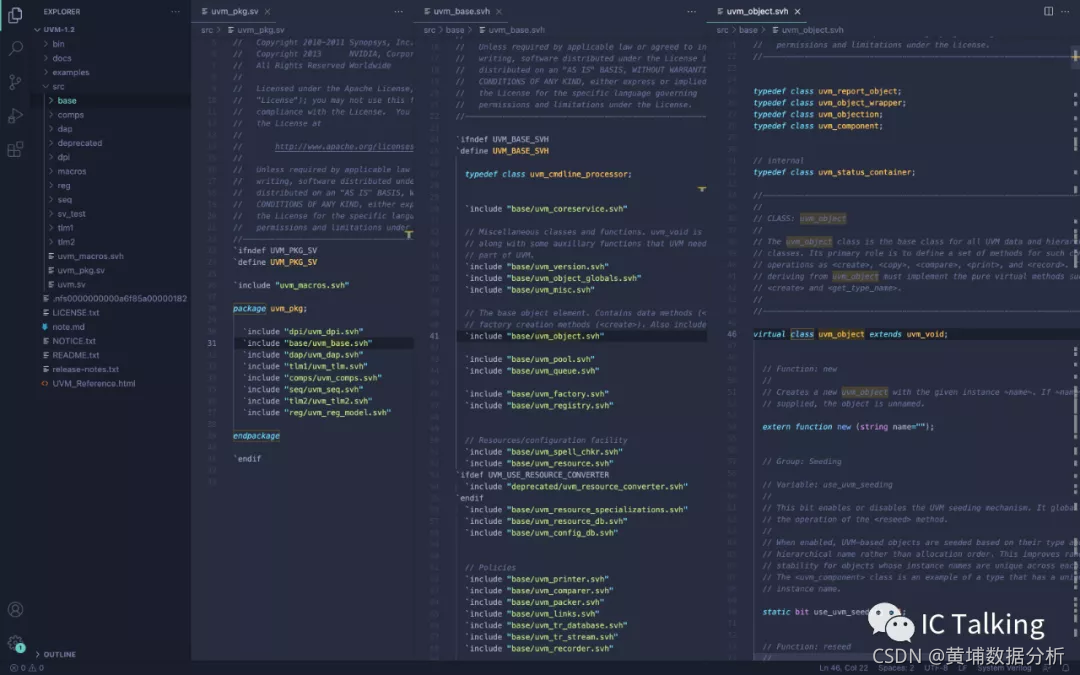Open the Manage gear menu
The width and height of the screenshot is (1080, 675).
pos(15,643)
